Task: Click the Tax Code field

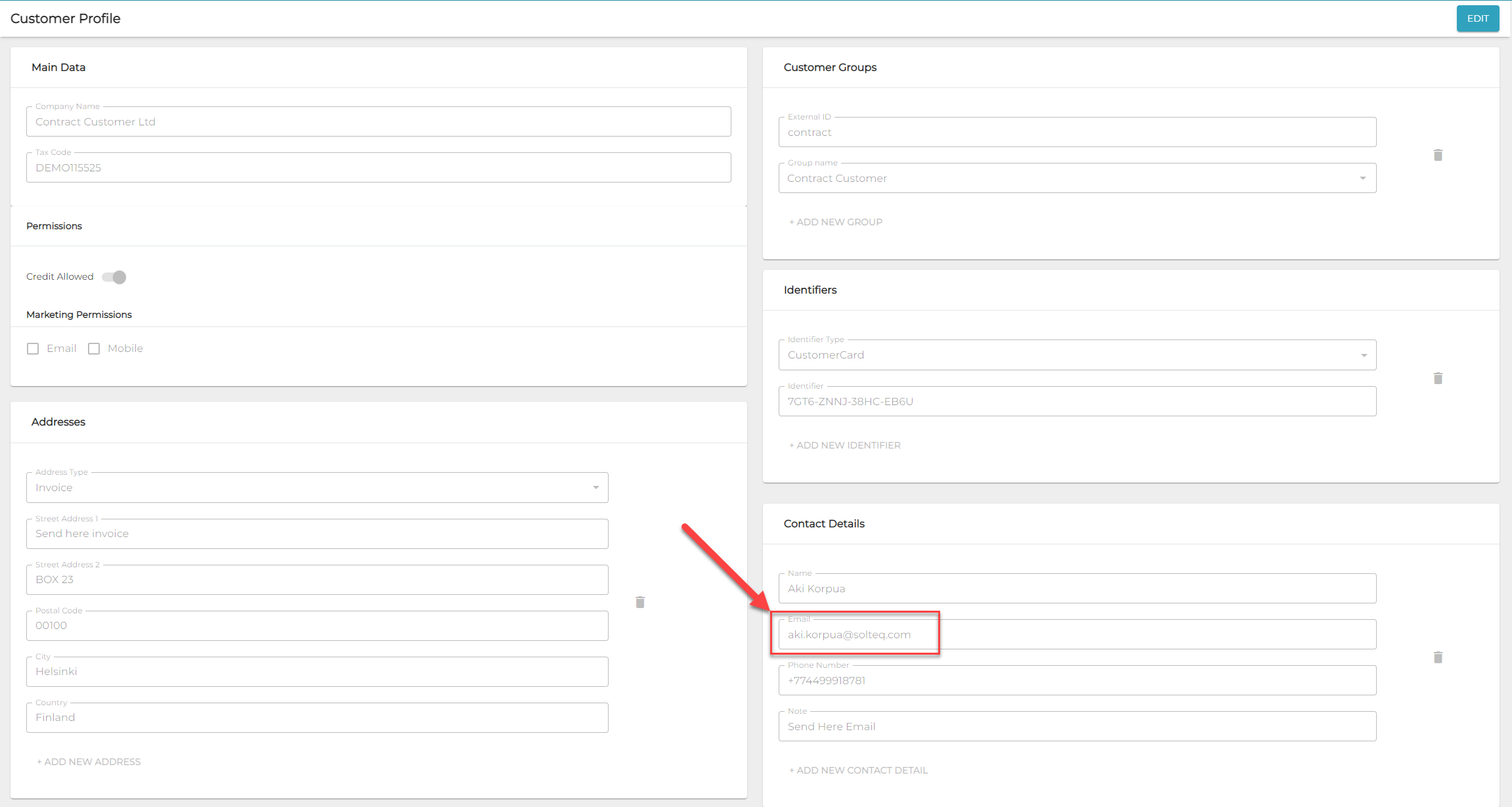Action: (x=378, y=168)
